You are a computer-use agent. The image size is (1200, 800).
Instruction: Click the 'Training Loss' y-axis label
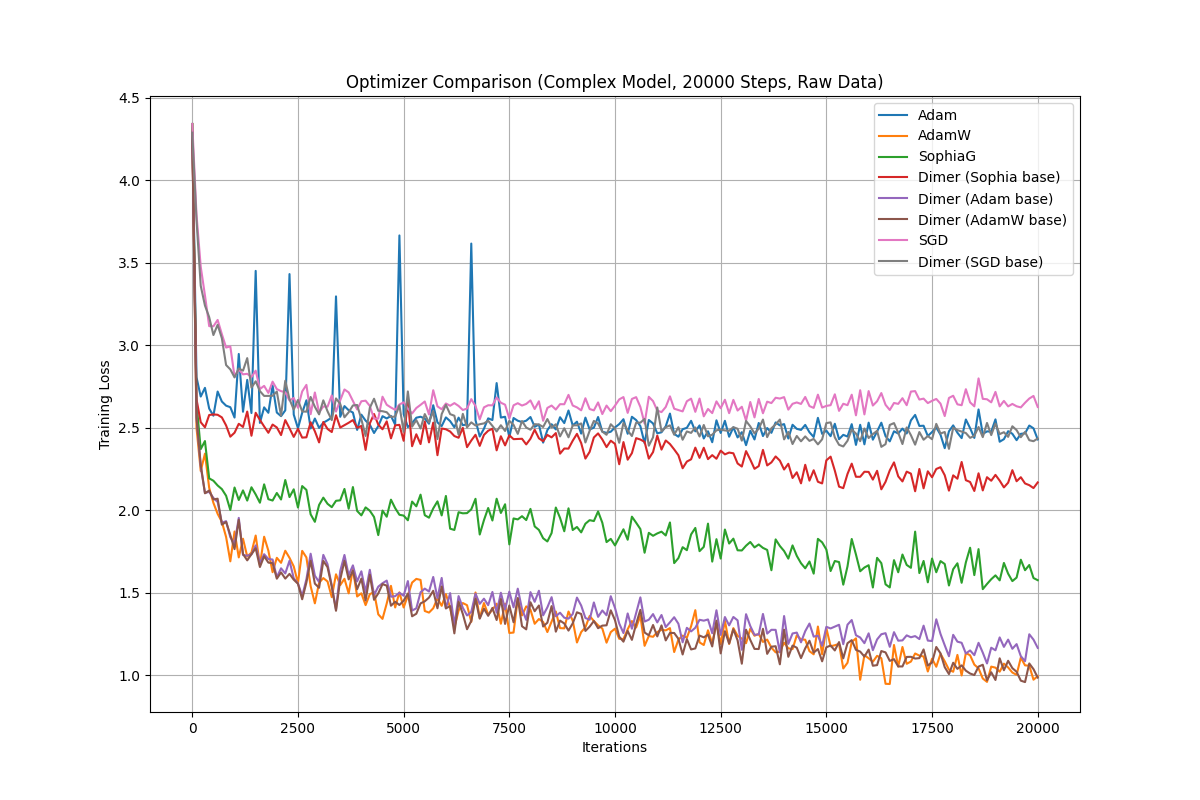click(105, 404)
